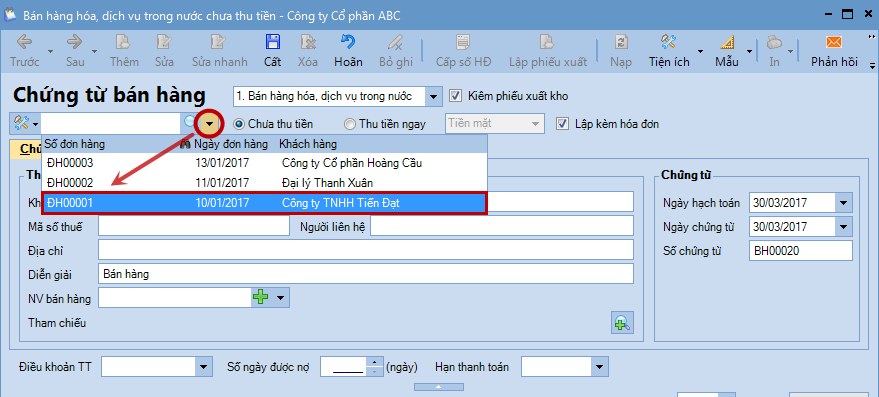Increase Số ngày được nợ stepper

click(x=374, y=362)
